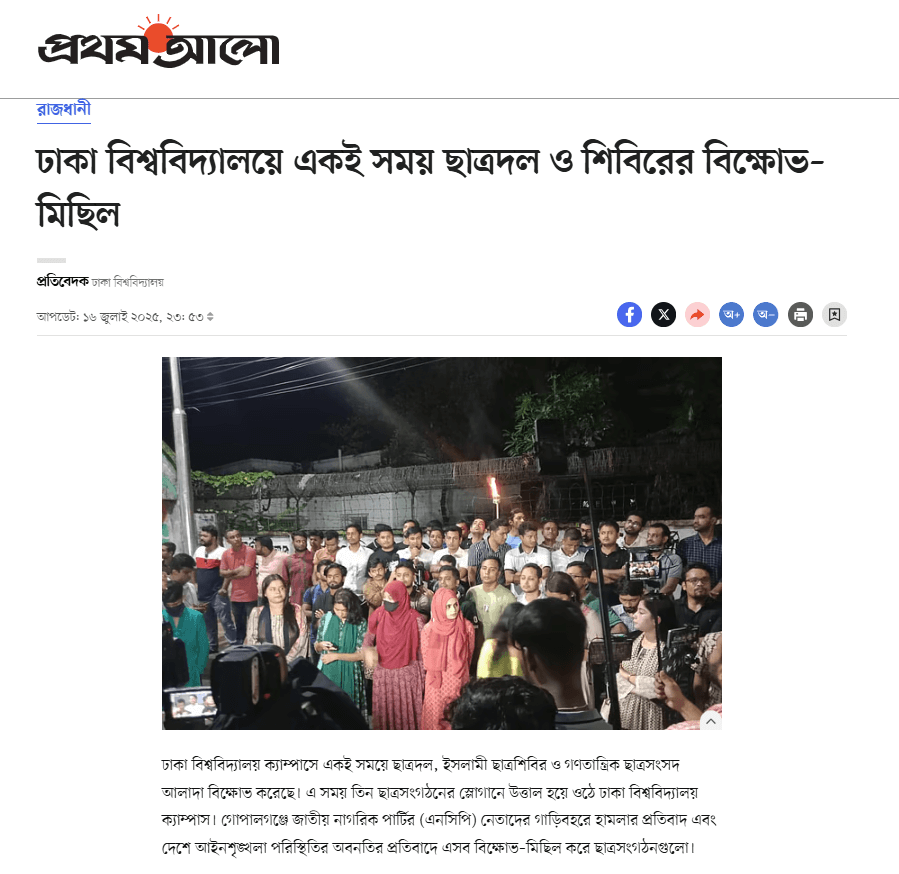Click the first paragraph of article text

point(439,806)
